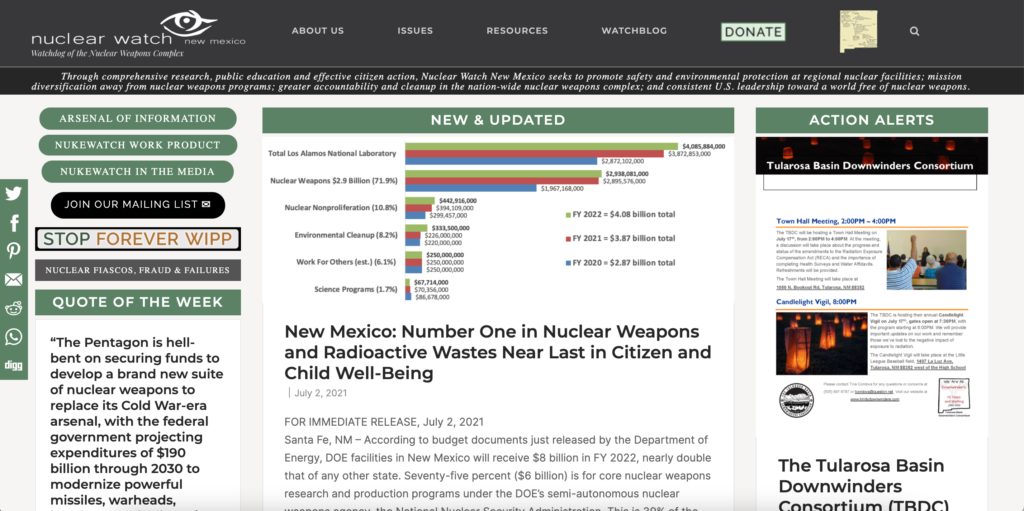
Task: Click the New & Updated section header
Action: pyautogui.click(x=498, y=120)
